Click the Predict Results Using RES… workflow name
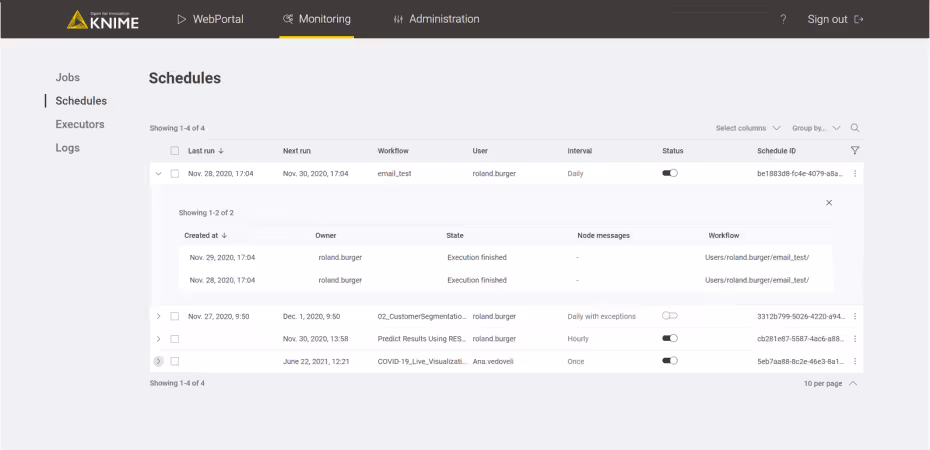 (x=422, y=339)
